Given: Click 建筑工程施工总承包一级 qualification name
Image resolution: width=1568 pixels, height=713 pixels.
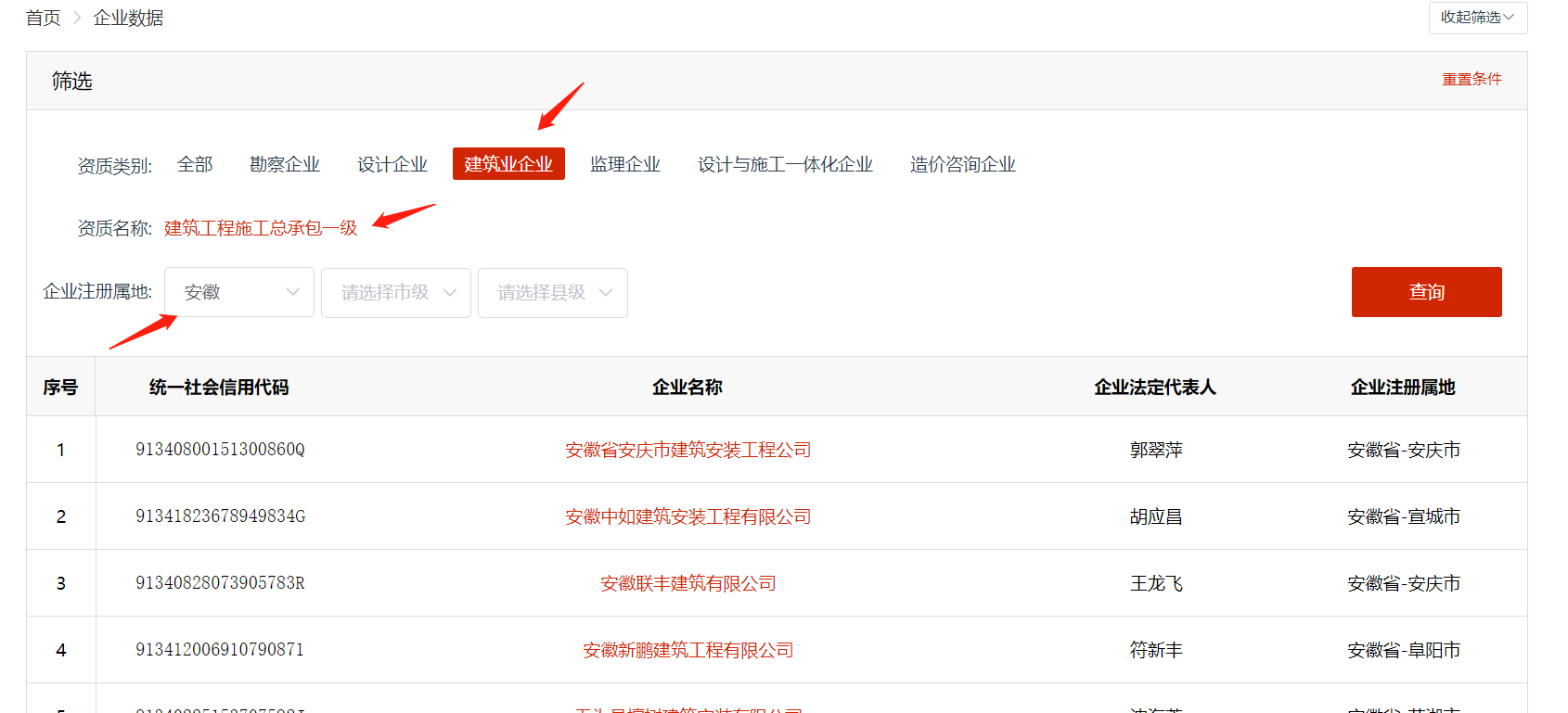Looking at the screenshot, I should tap(261, 228).
